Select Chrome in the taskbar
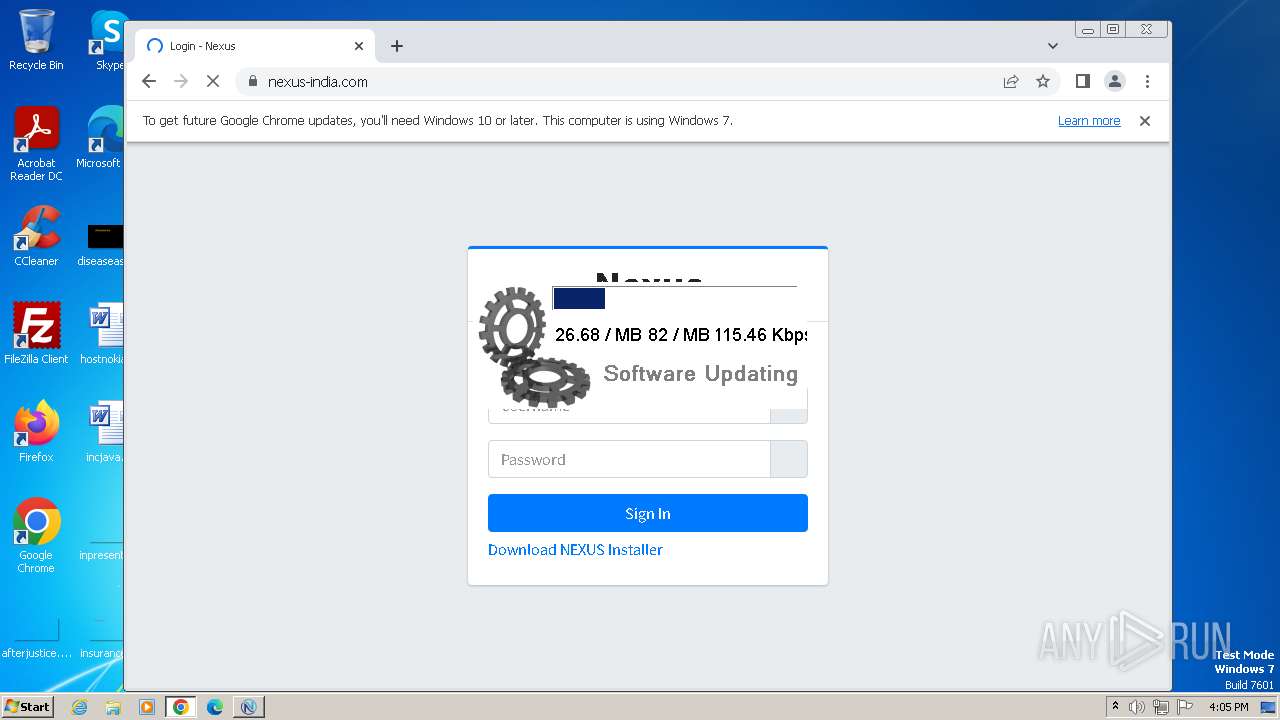Viewport: 1280px width, 720px height. (181, 707)
